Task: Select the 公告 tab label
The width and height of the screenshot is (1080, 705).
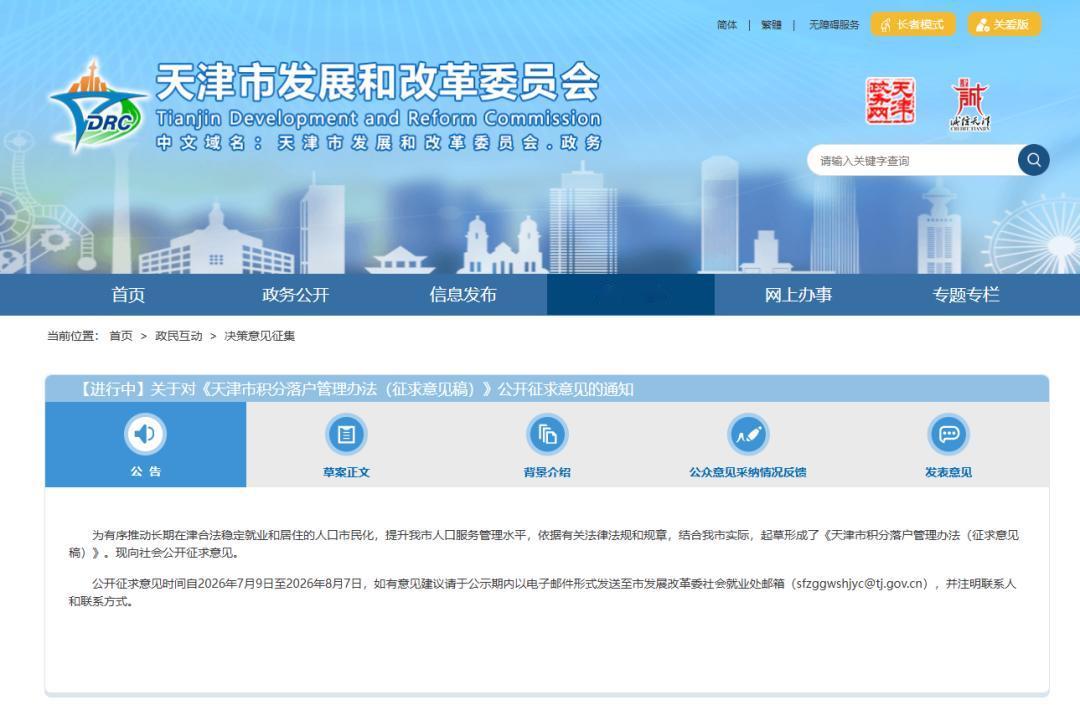Action: 145,472
